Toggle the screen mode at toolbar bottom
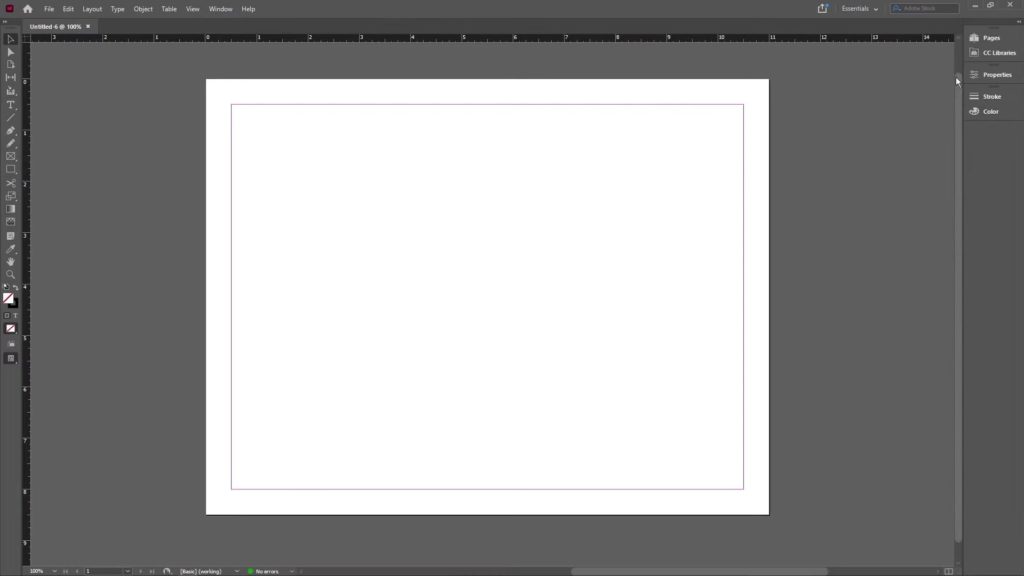Screen dimensions: 1024x576 [x=10, y=359]
